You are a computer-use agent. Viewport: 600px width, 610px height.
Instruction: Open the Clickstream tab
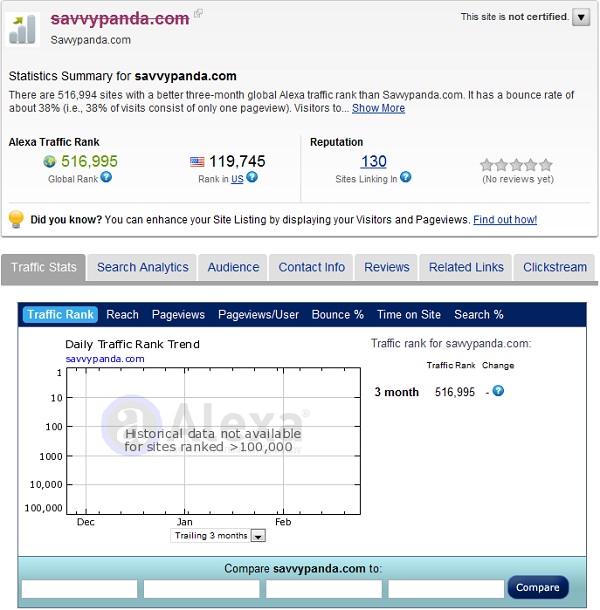[x=555, y=267]
